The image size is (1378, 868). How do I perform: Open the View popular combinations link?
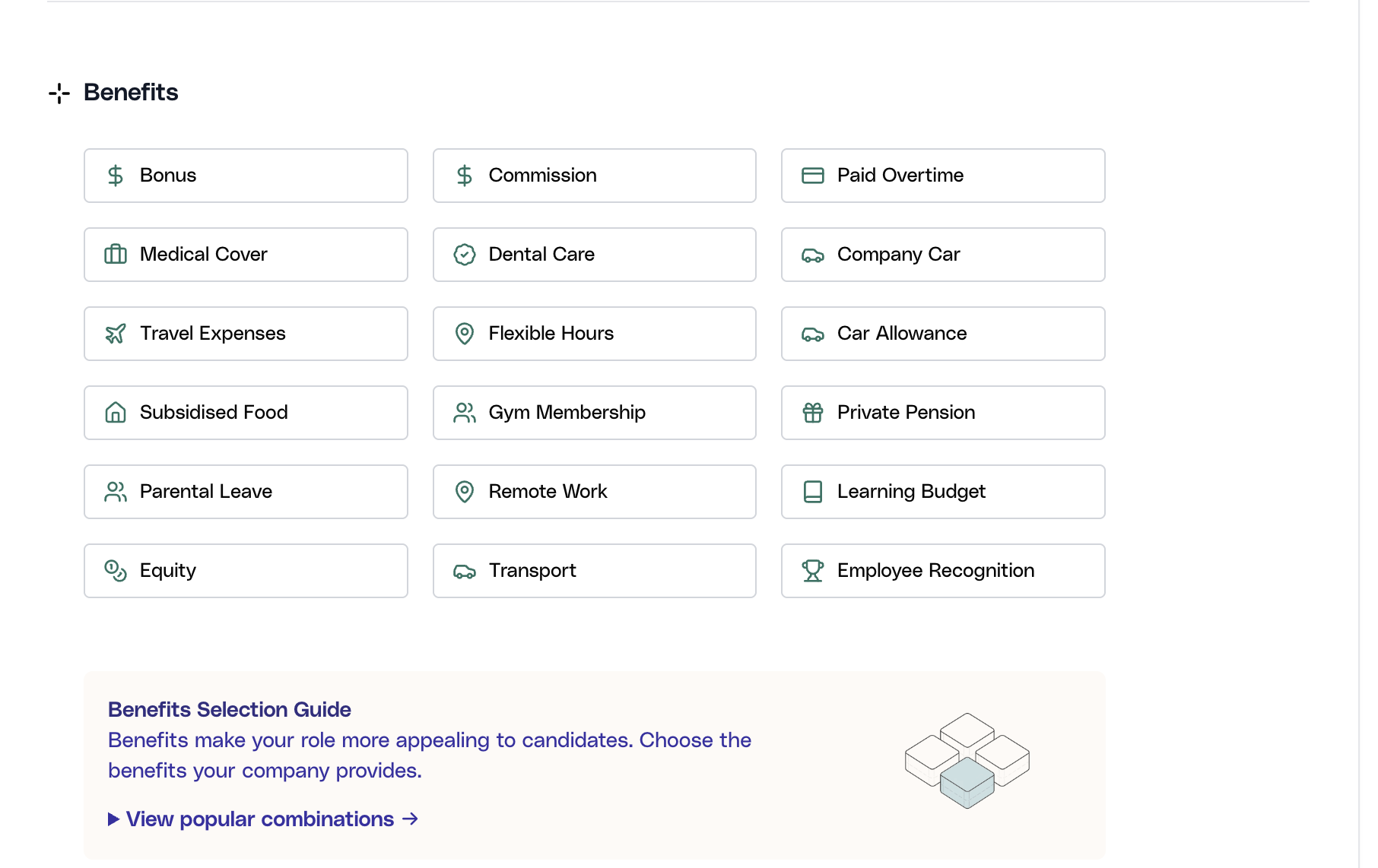[x=259, y=819]
